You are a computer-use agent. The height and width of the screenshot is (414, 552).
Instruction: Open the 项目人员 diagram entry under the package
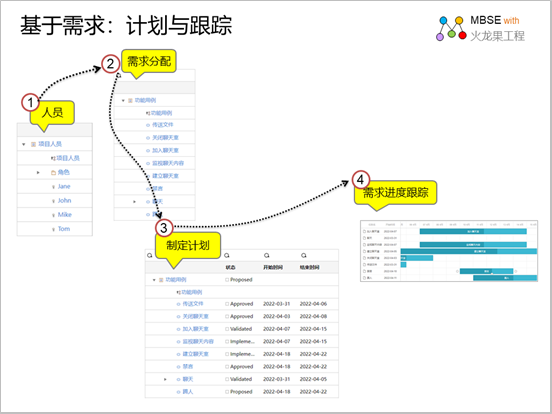click(68, 158)
